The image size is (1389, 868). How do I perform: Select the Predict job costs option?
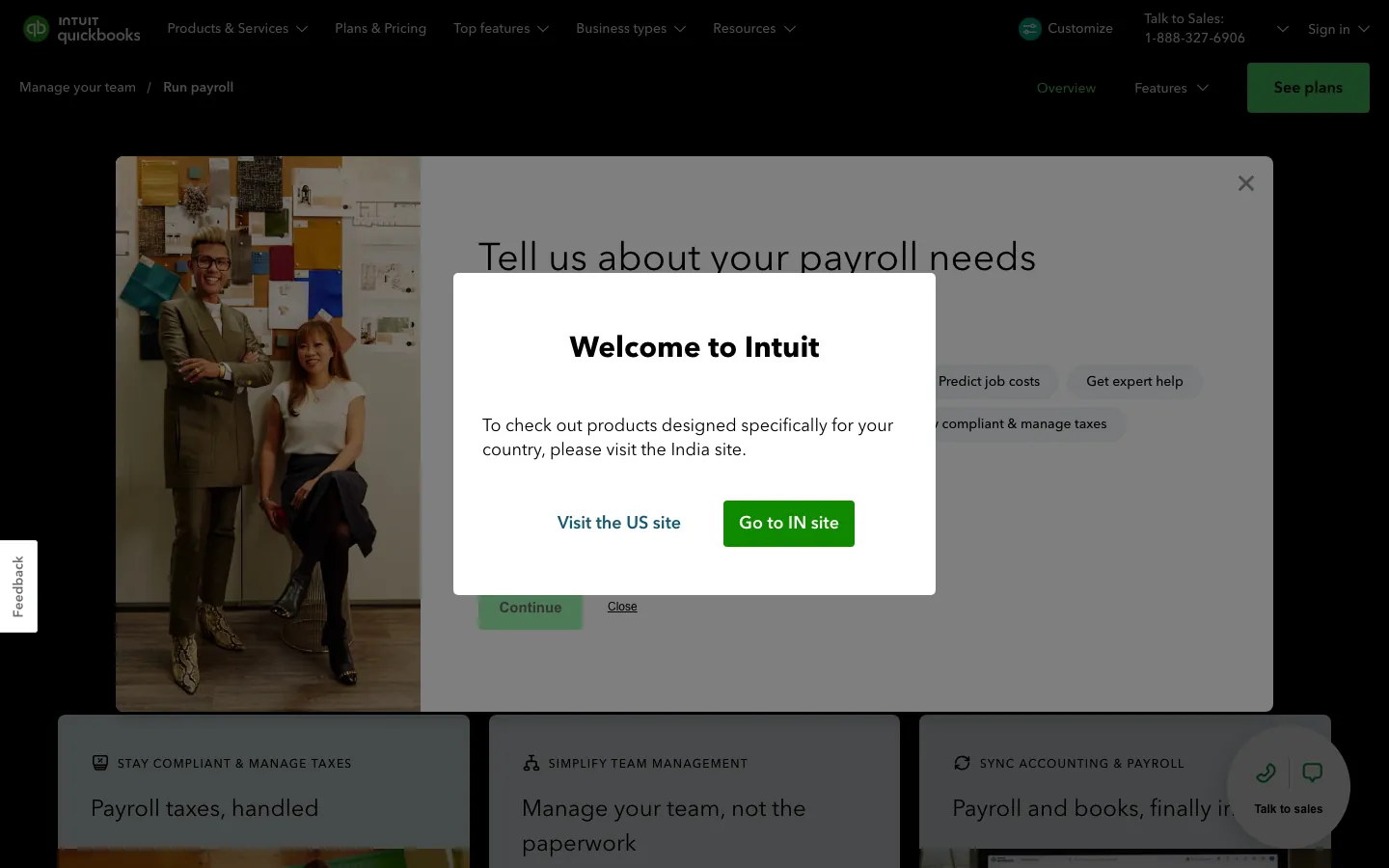point(995,381)
